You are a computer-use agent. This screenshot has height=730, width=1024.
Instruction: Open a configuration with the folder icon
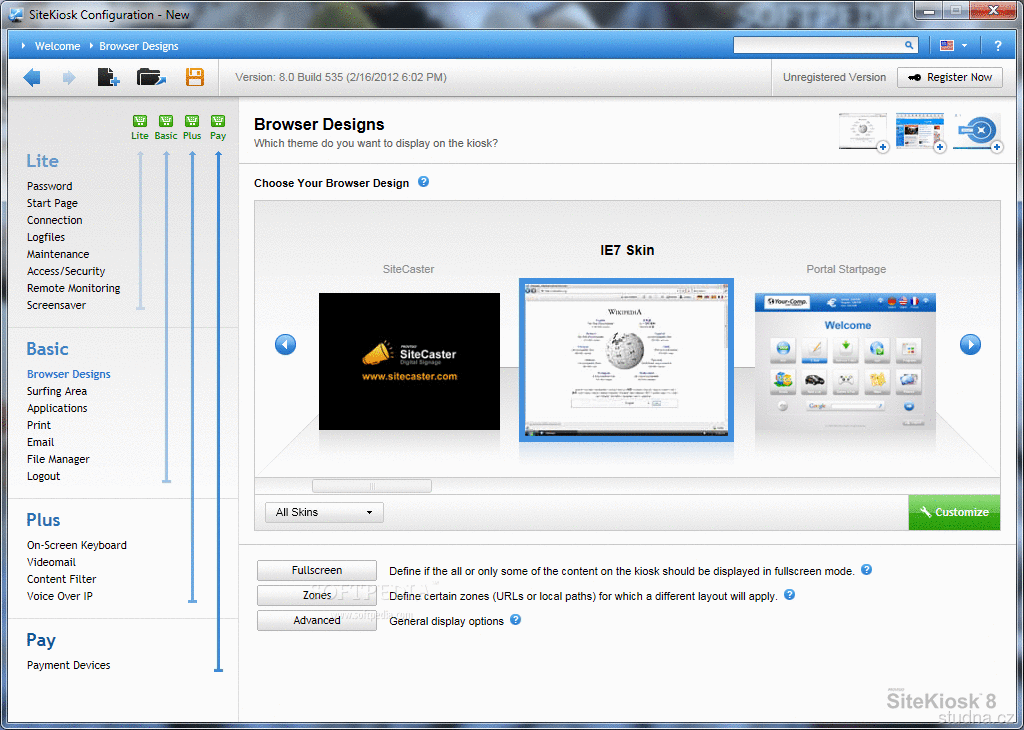[x=151, y=77]
